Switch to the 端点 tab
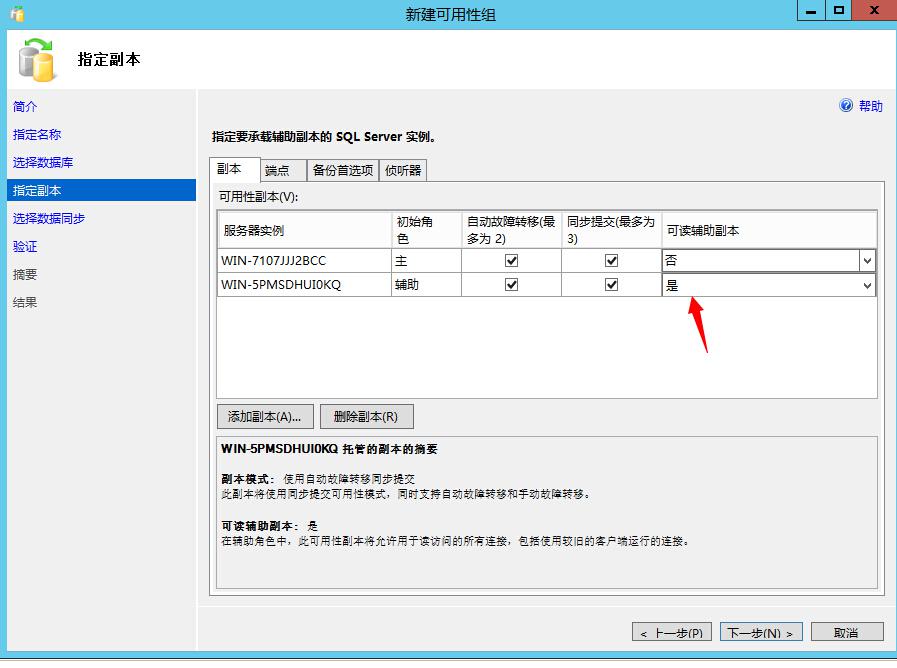897x668 pixels. pyautogui.click(x=284, y=170)
